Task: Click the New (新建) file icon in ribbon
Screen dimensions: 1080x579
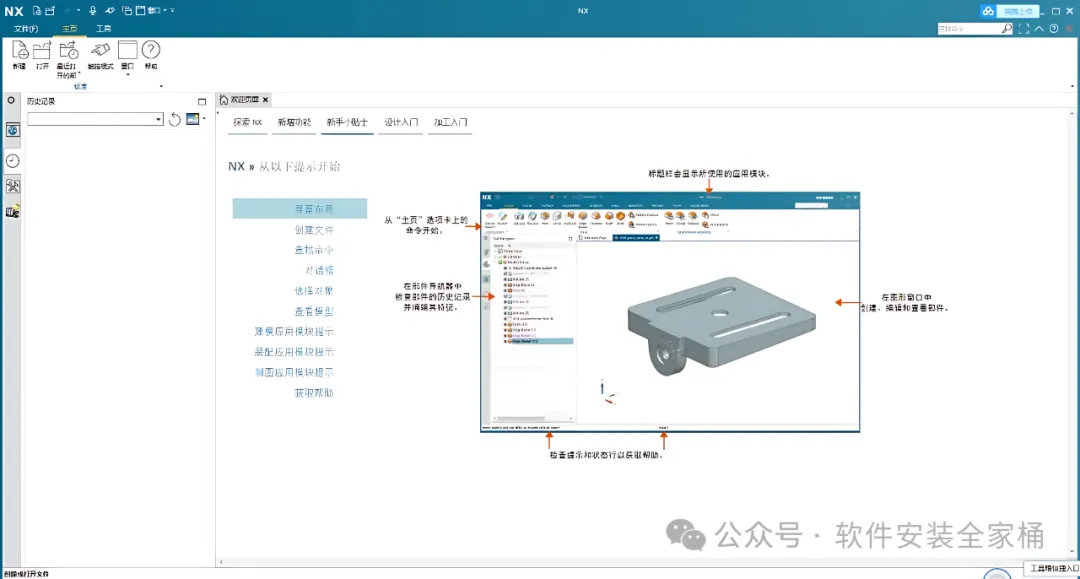Action: [x=19, y=51]
